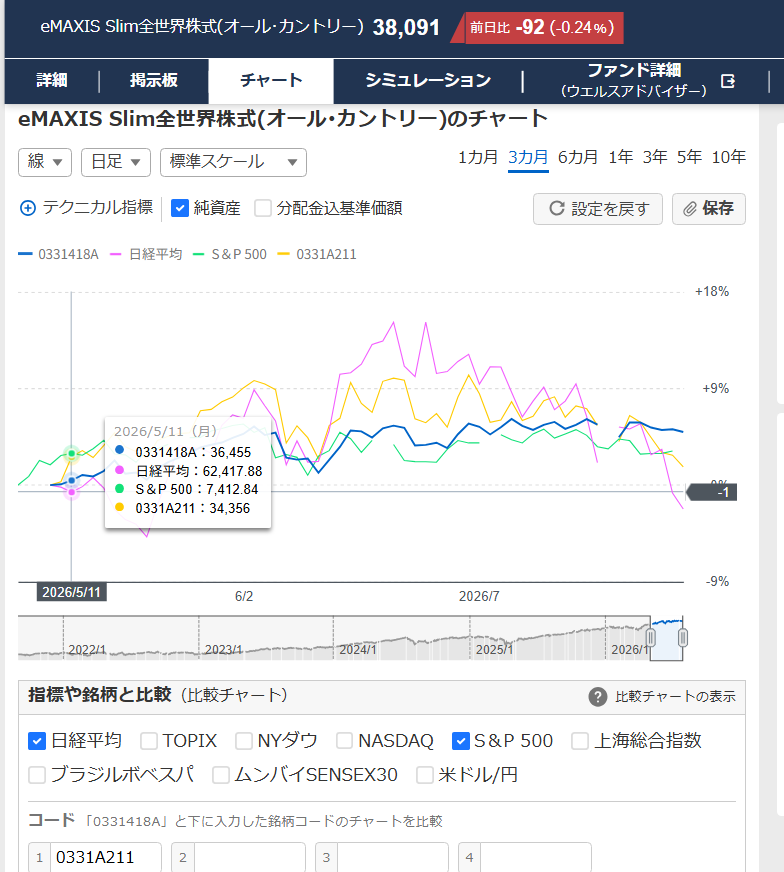Check the TOPIX comparison checkbox
Image resolution: width=784 pixels, height=872 pixels.
148,741
